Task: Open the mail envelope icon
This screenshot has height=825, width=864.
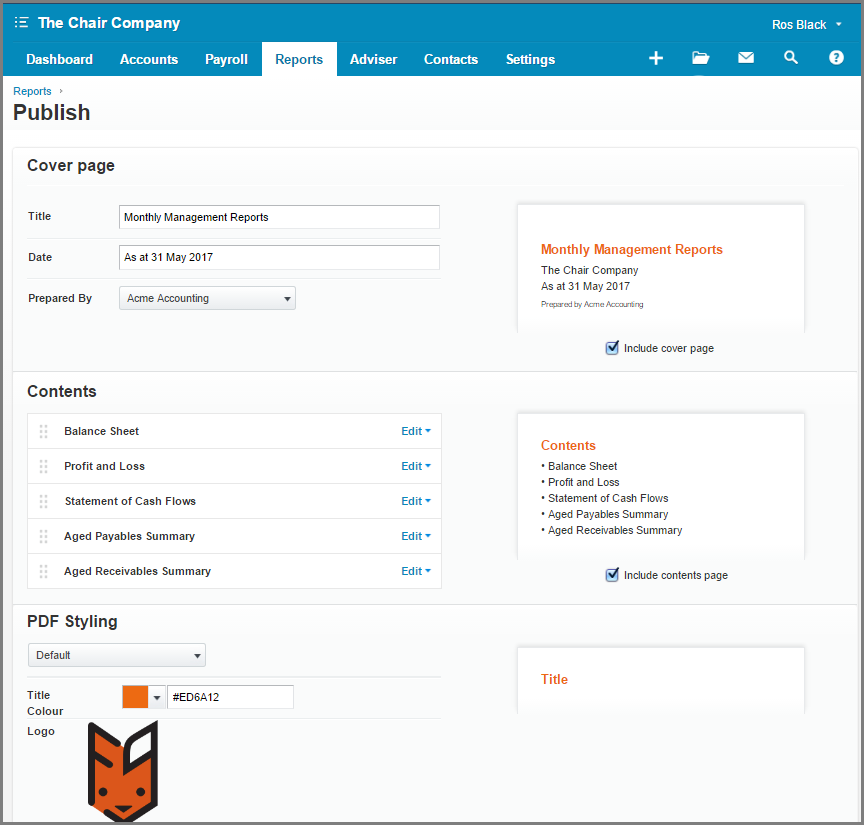Action: [x=746, y=57]
